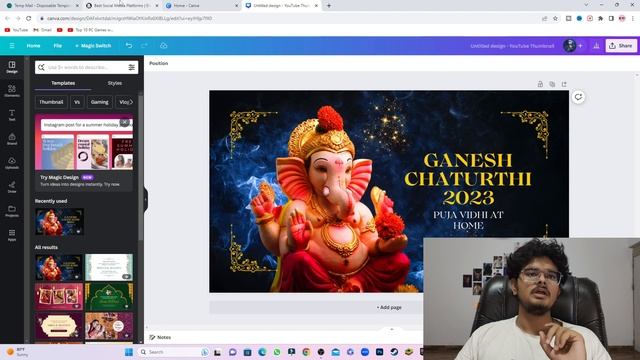
Task: Open Chrome extensions puzzle icon
Action: tap(600, 18)
